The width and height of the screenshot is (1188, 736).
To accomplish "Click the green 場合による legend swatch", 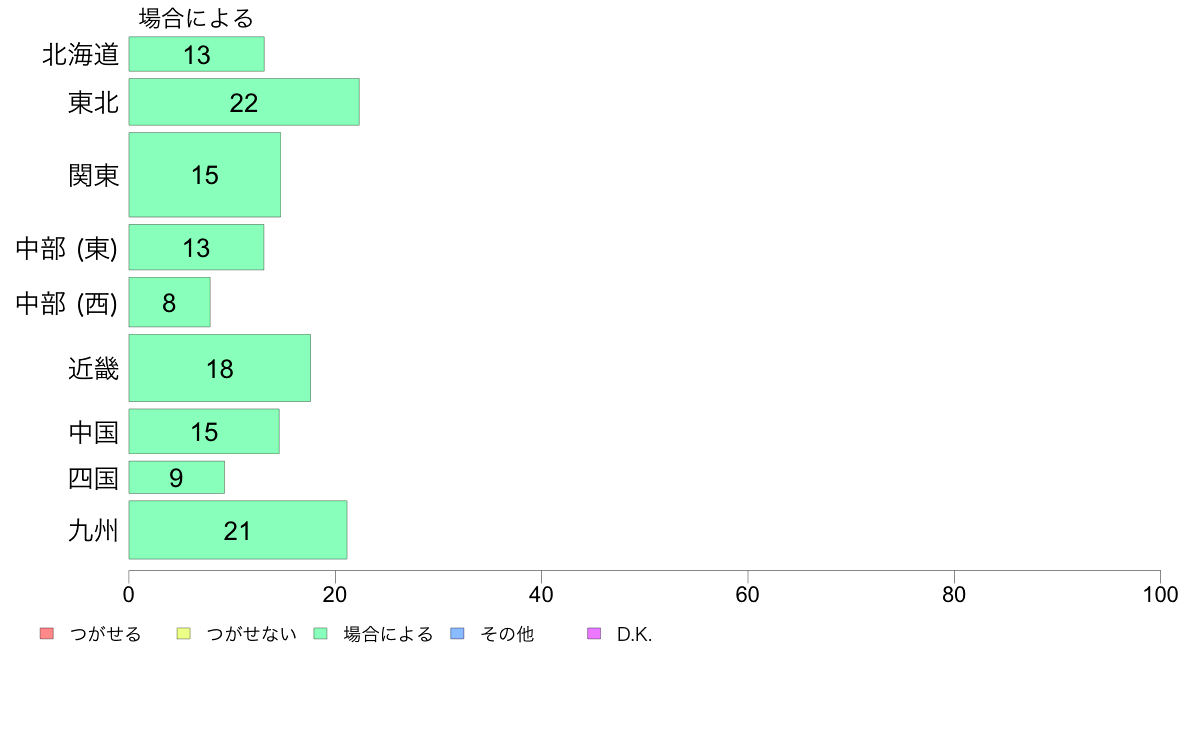I will click(320, 634).
